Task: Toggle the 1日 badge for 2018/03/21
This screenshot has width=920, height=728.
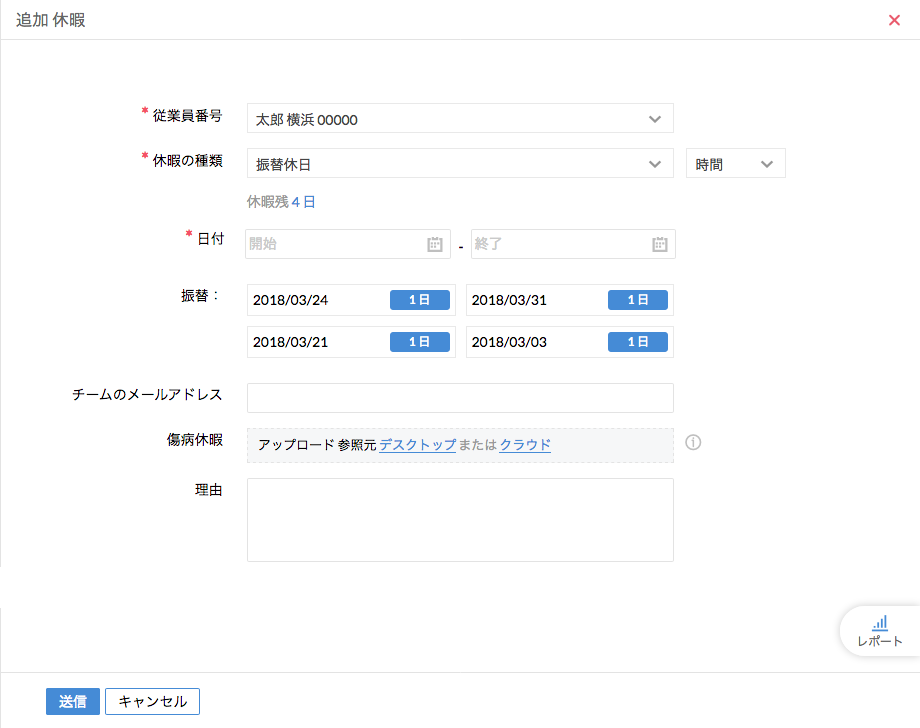Action: [420, 342]
